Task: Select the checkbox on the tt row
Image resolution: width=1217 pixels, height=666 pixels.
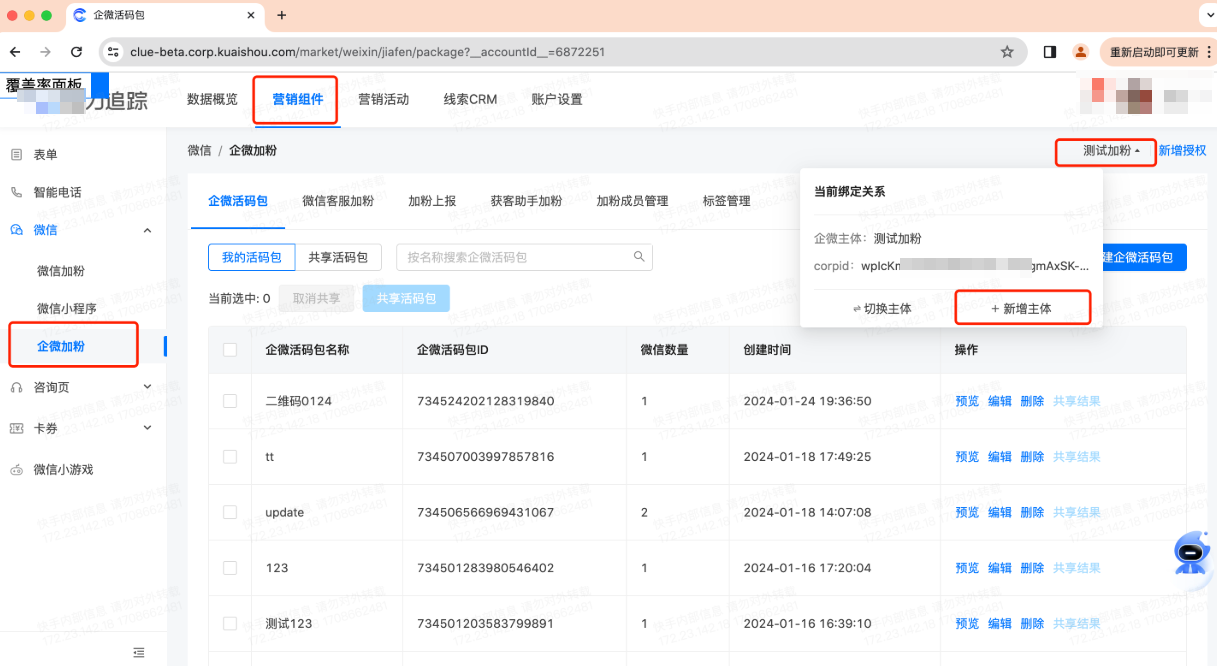Action: [x=229, y=456]
